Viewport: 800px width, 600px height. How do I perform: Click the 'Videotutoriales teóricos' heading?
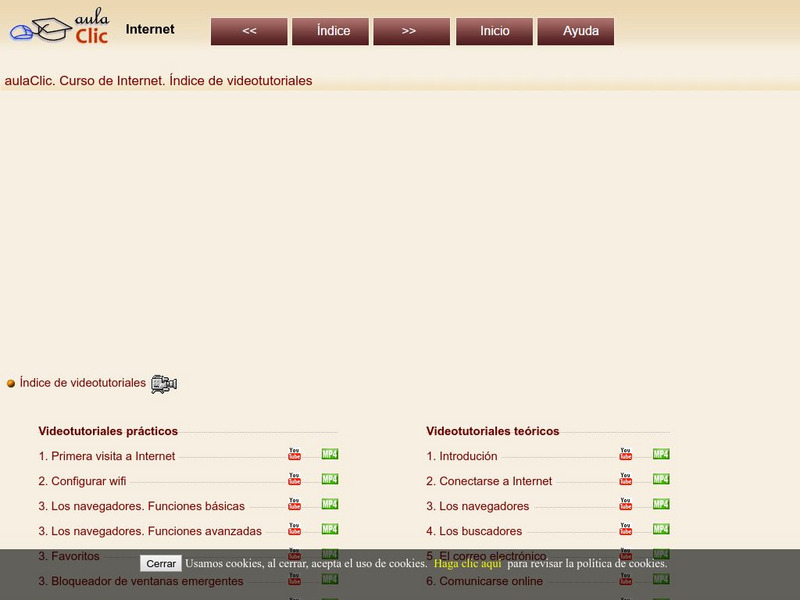(x=492, y=431)
